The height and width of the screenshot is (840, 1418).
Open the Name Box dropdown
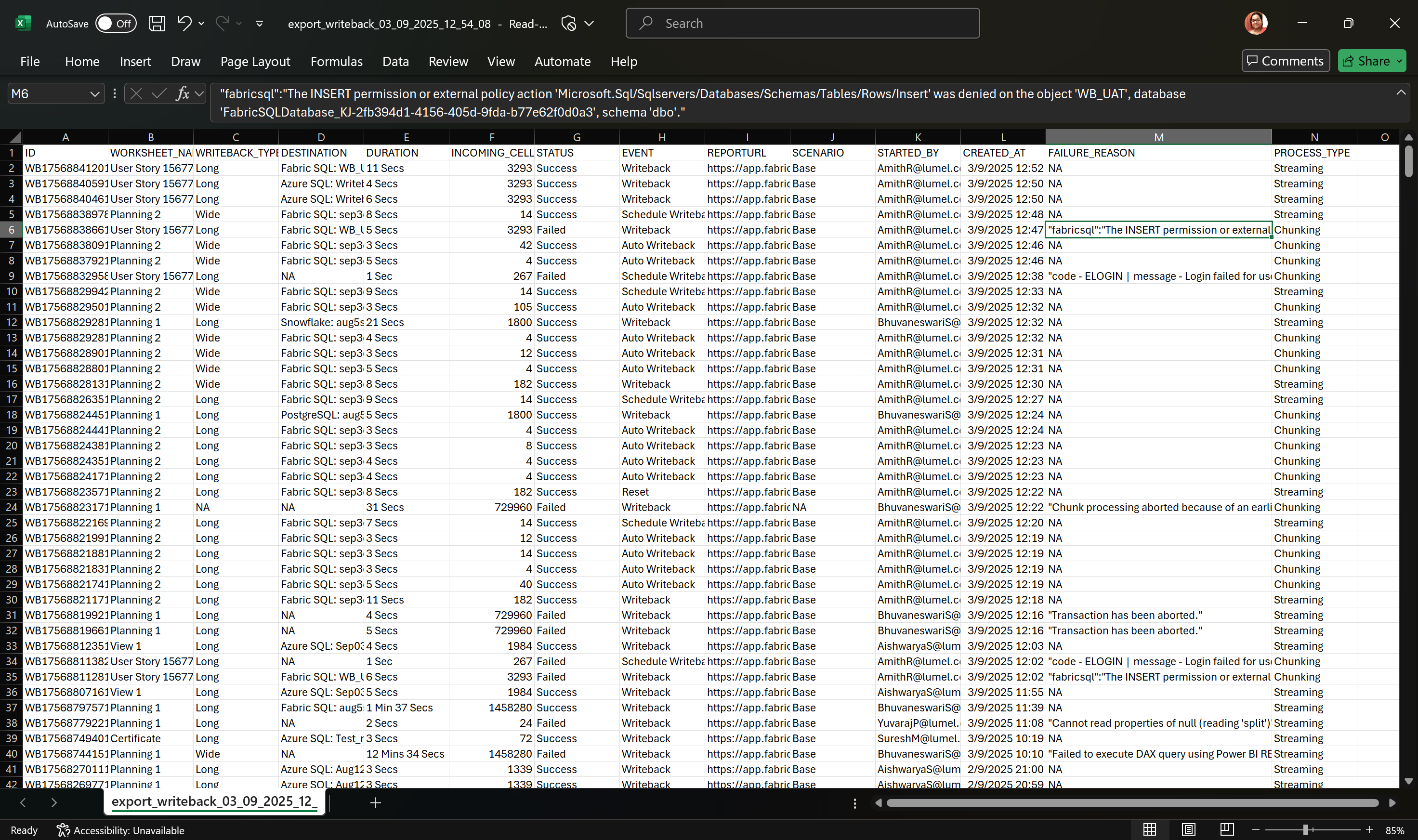pyautogui.click(x=94, y=93)
